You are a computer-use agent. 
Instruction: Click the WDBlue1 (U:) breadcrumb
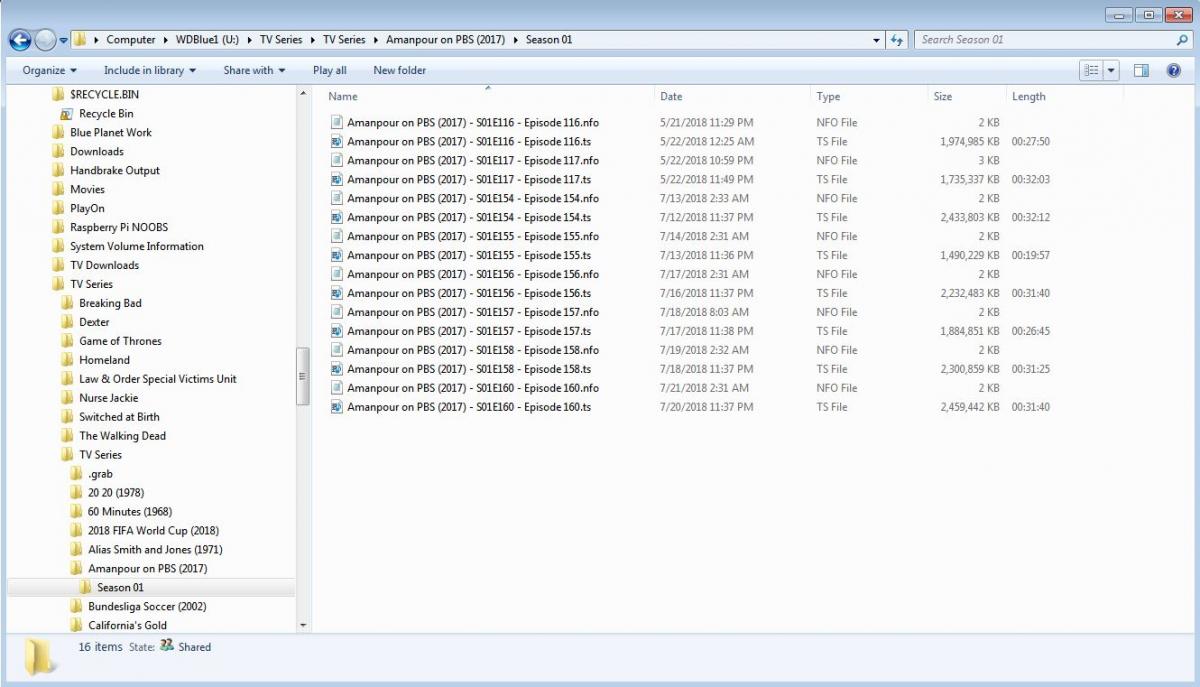pos(208,40)
